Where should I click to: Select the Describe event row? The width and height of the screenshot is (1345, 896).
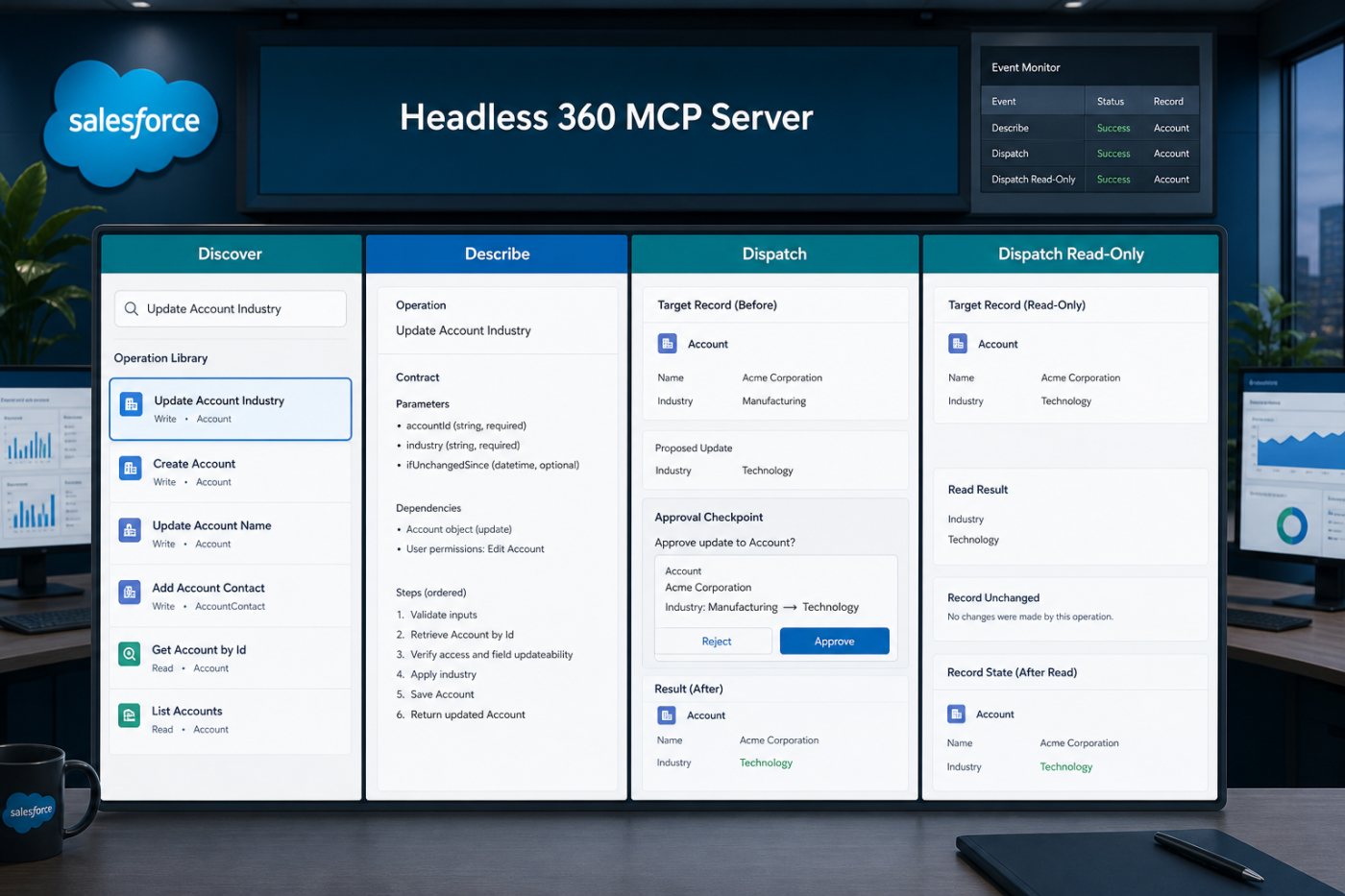tap(1089, 128)
